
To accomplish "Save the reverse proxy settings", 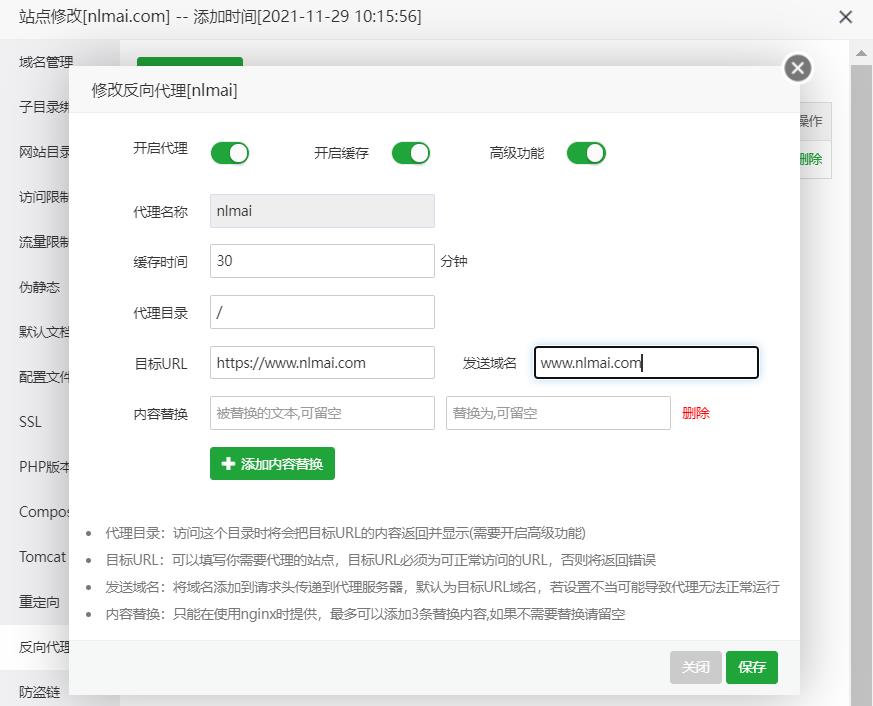I will coord(752,667).
